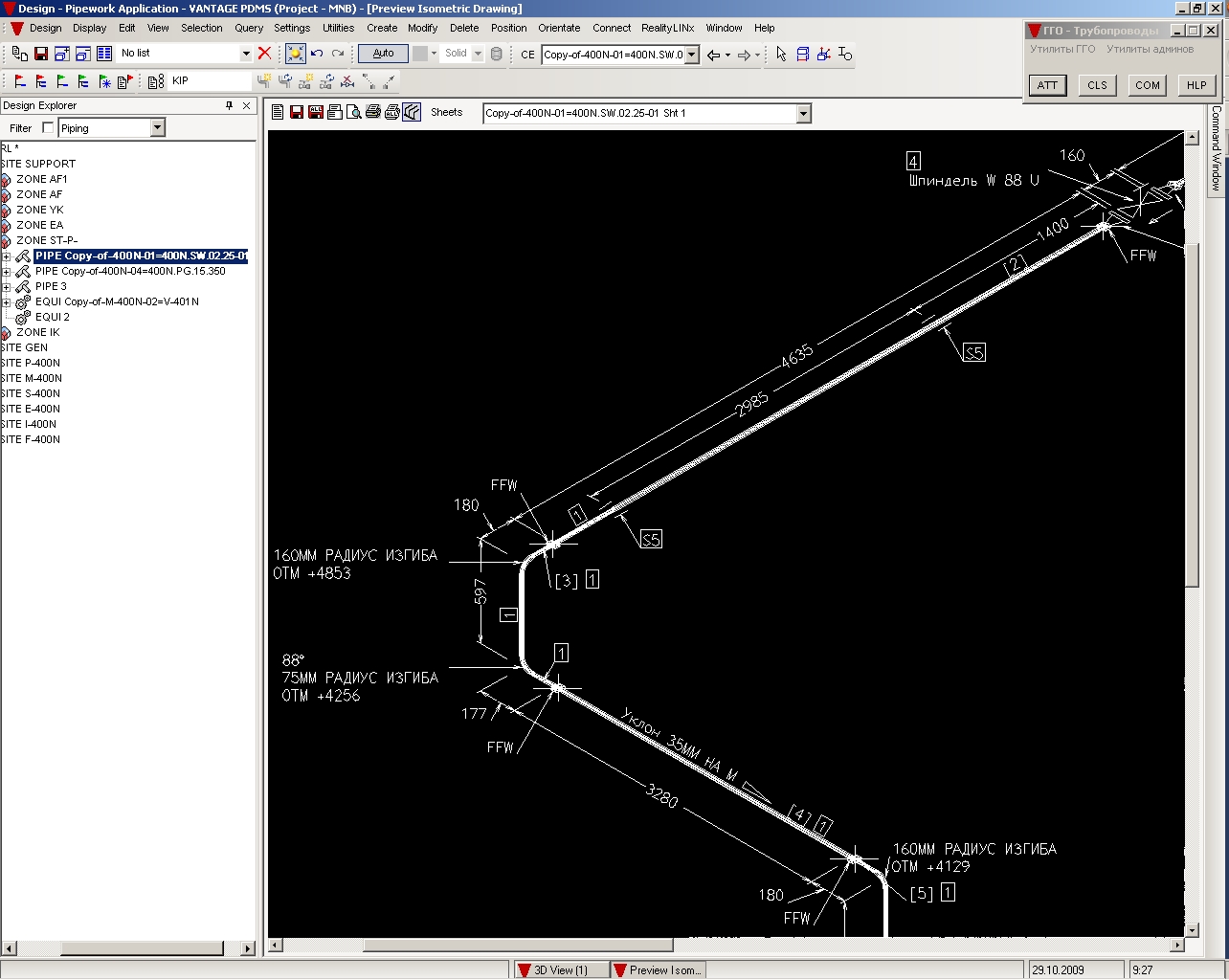The height and width of the screenshot is (980, 1229).
Task: Click the blue list table icon
Action: click(x=104, y=54)
